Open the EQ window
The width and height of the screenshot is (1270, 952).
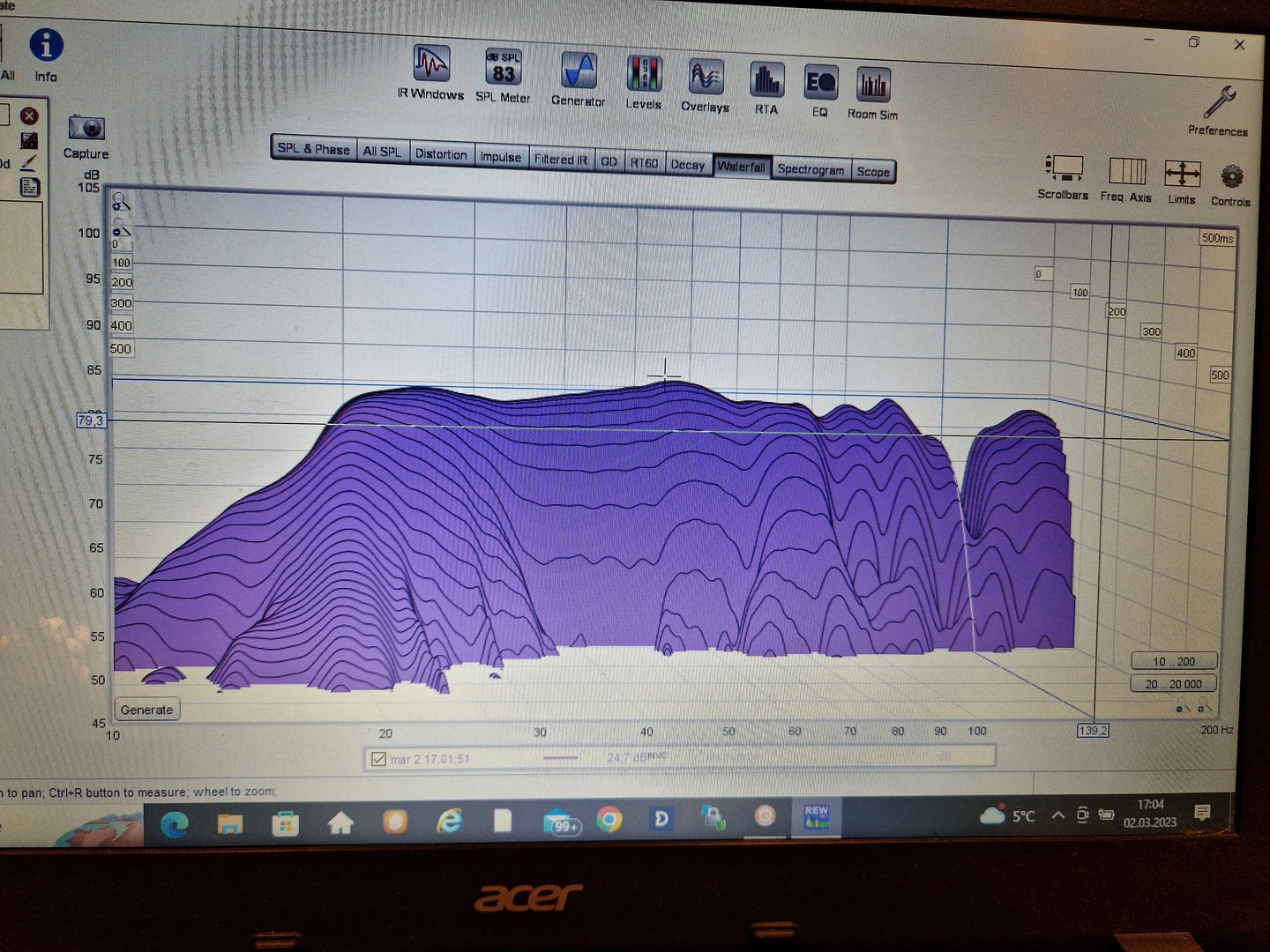click(x=820, y=92)
